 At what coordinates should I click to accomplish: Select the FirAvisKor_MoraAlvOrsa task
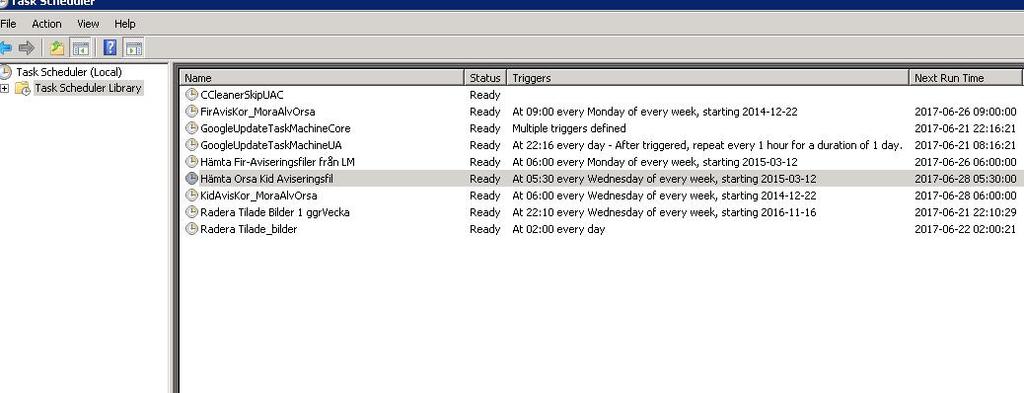(257, 112)
